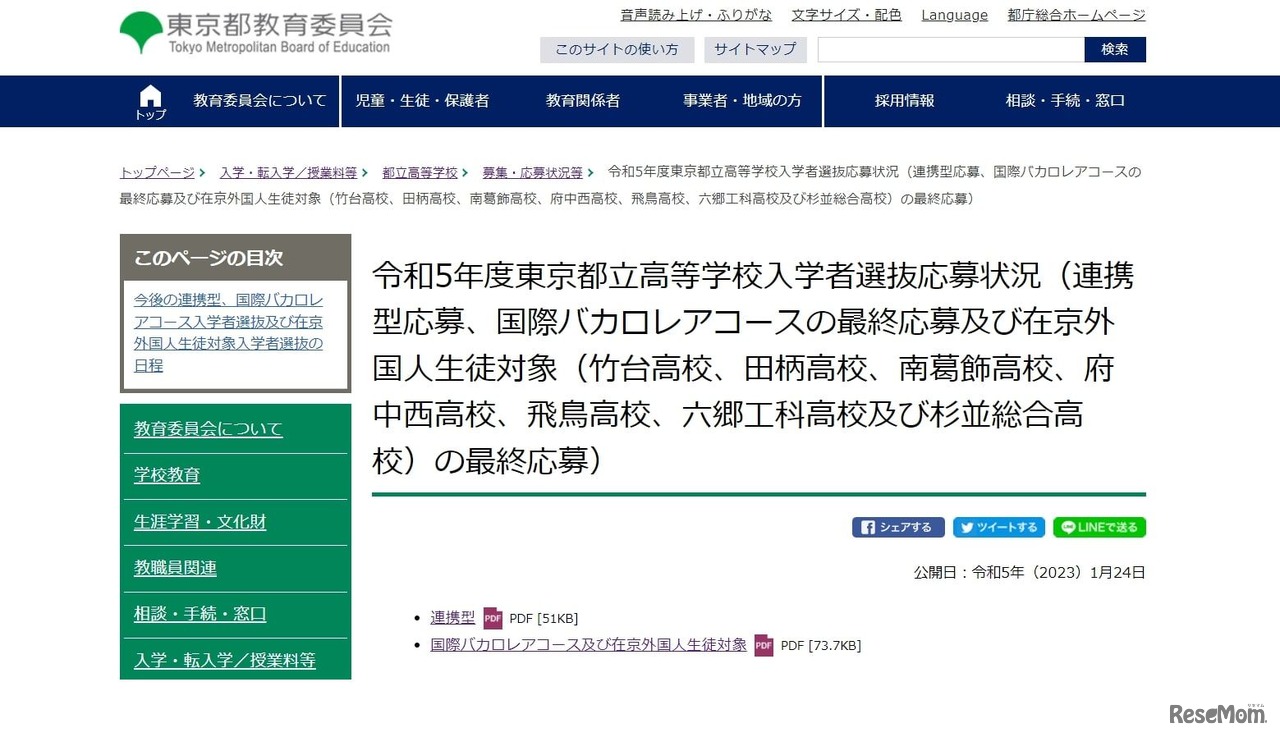The image size is (1280, 737).
Task: Focus the site search input field
Action: [951, 49]
